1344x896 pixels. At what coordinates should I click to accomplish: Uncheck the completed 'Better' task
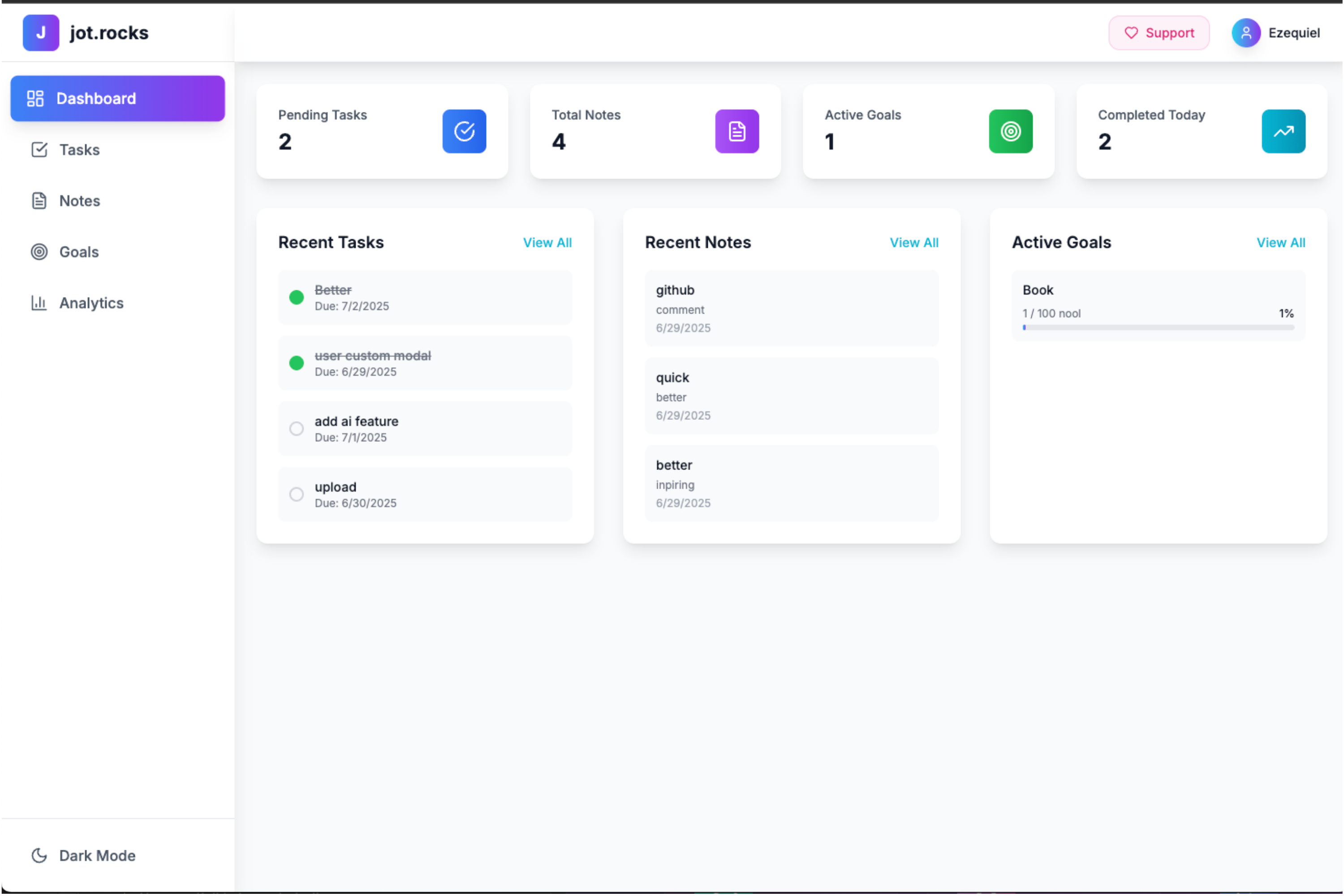296,297
